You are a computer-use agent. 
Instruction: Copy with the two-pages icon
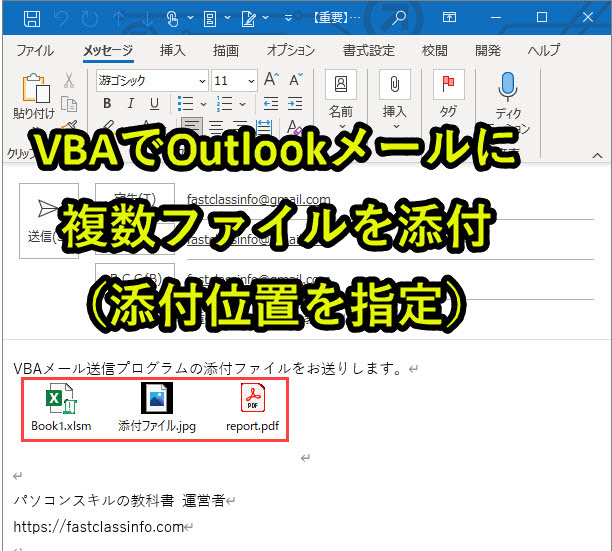click(69, 104)
